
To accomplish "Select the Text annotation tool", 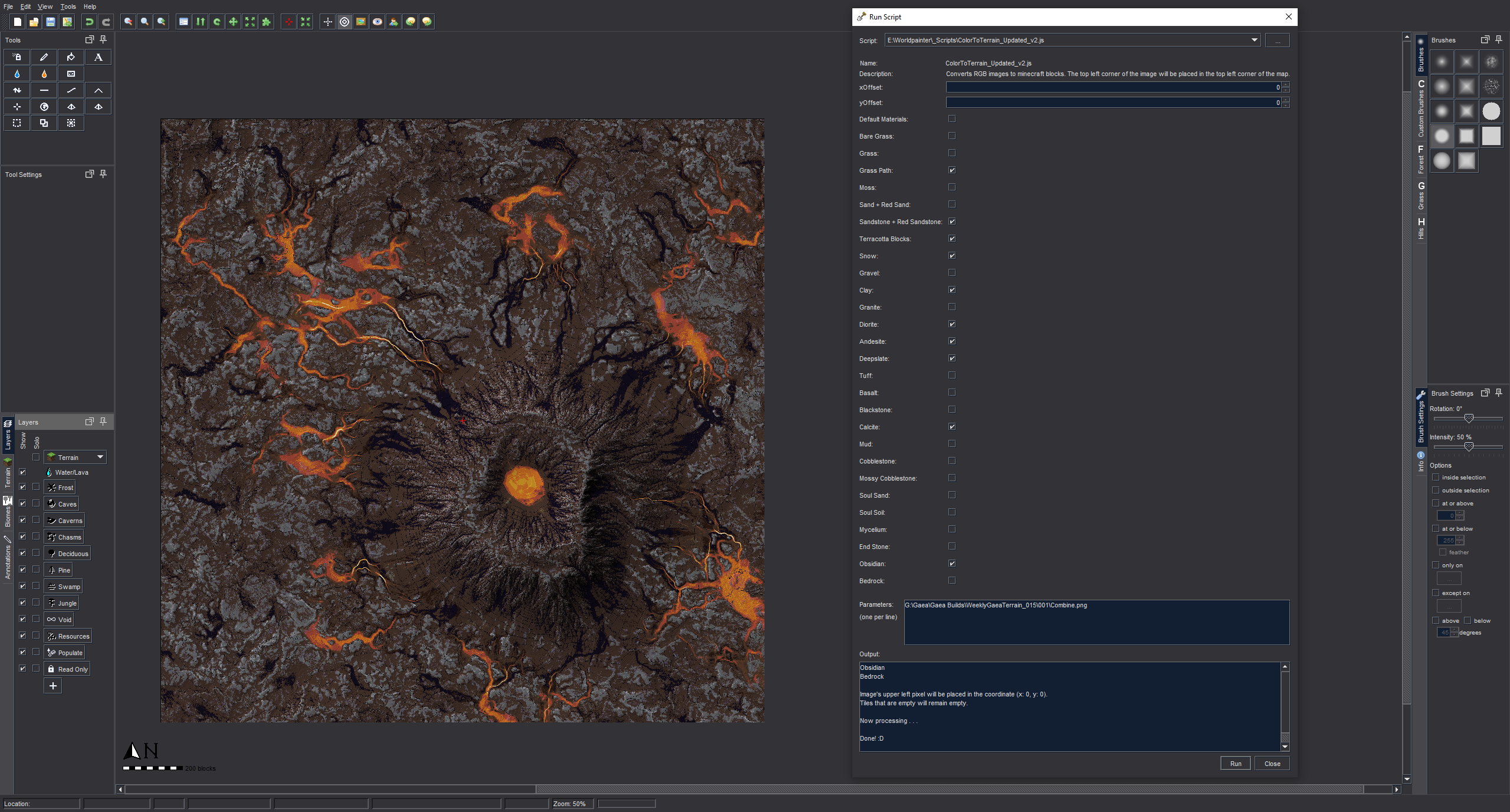I will 99,57.
